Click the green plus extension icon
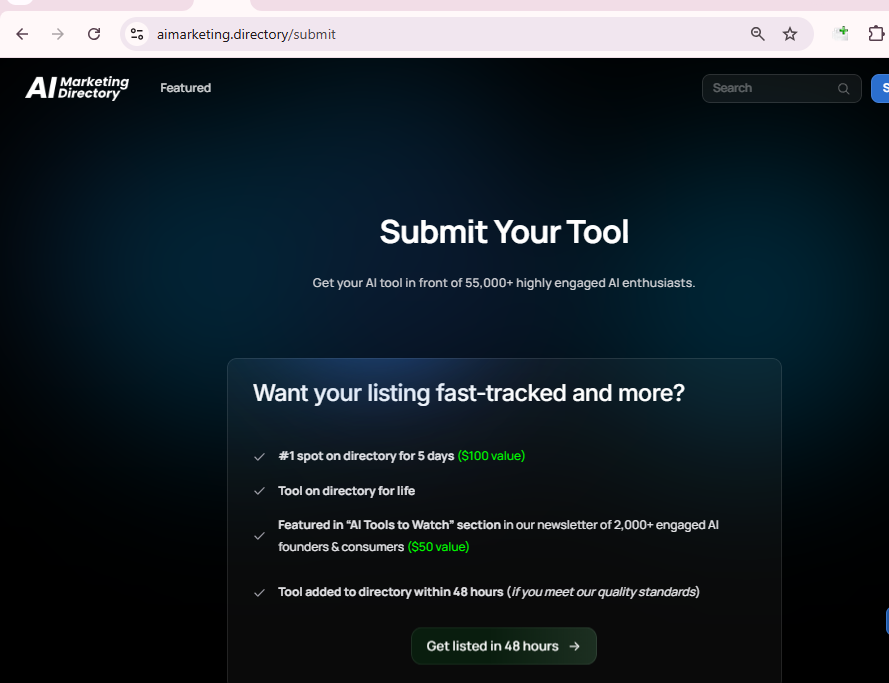 (x=842, y=33)
